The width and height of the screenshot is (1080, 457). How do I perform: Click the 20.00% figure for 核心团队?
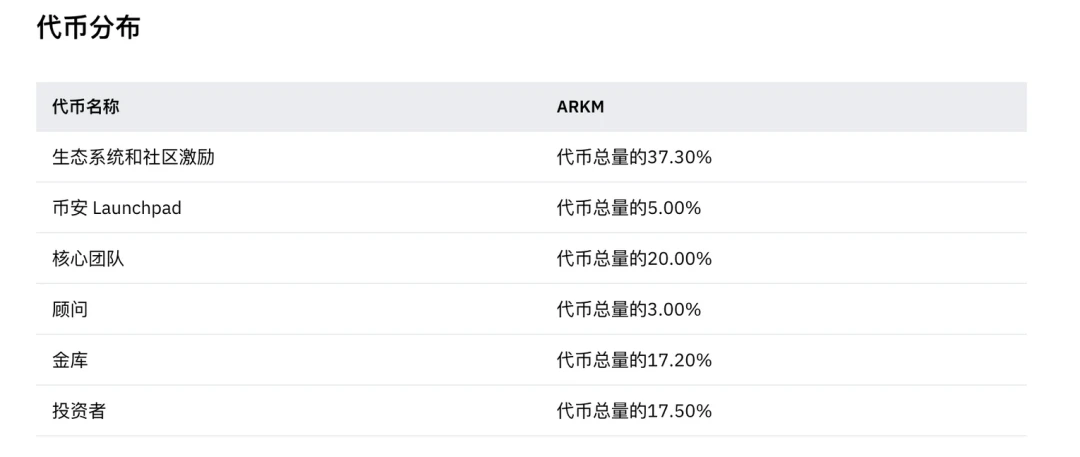click(x=681, y=259)
